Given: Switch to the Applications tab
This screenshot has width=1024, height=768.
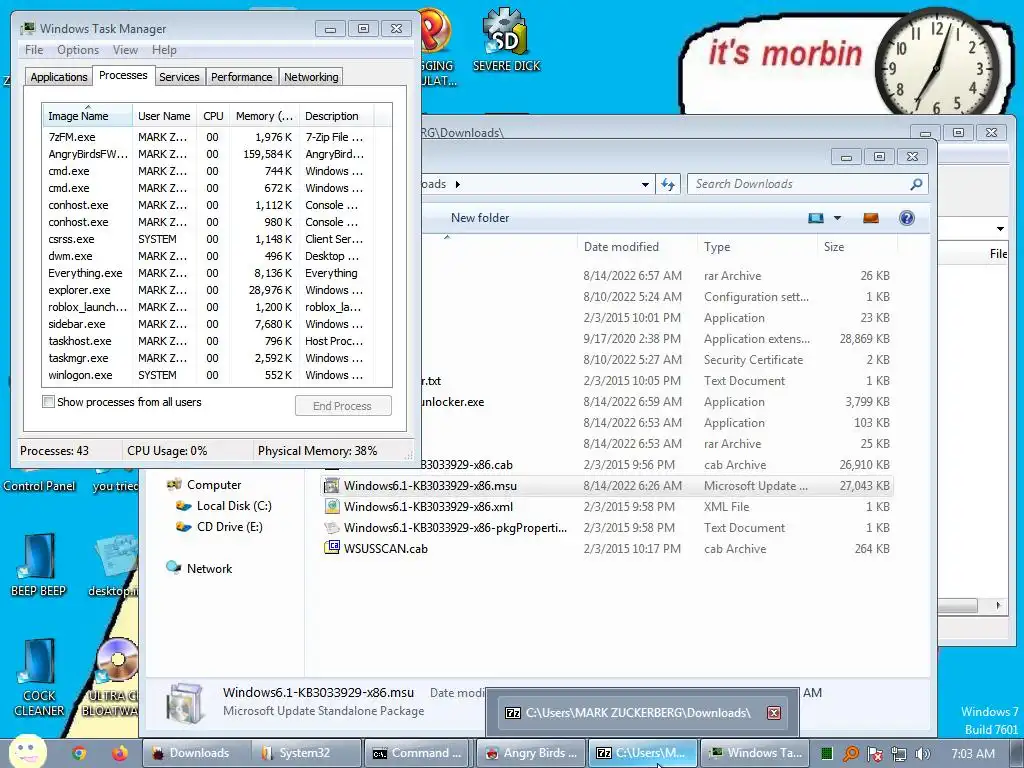Looking at the screenshot, I should 59,77.
